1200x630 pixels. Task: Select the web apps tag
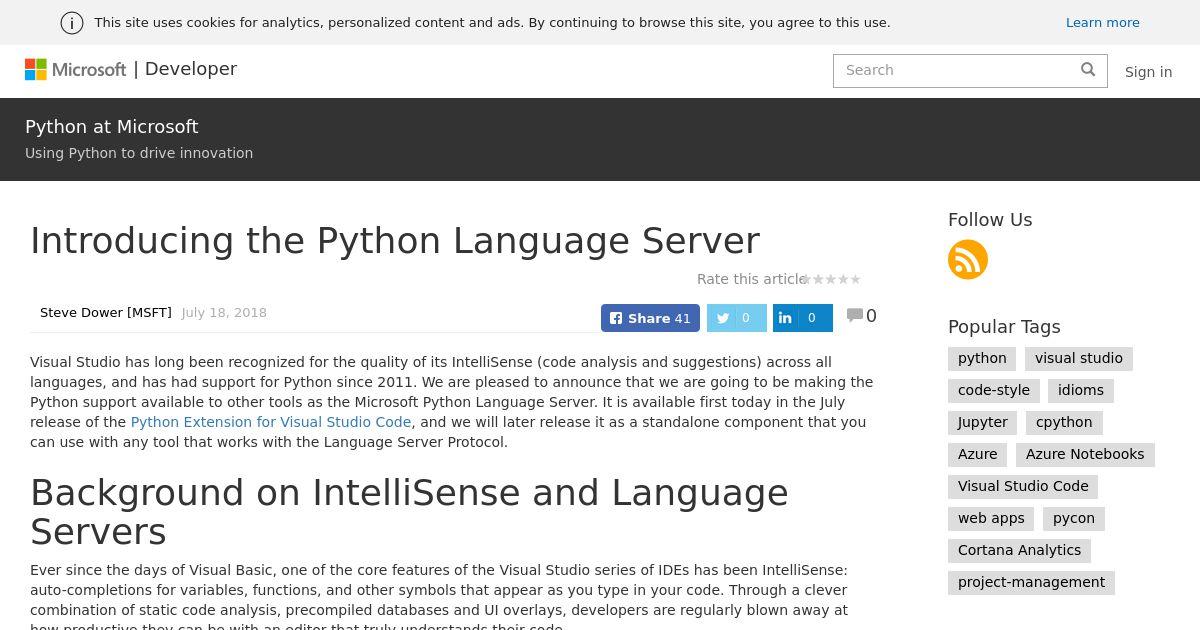tap(991, 518)
